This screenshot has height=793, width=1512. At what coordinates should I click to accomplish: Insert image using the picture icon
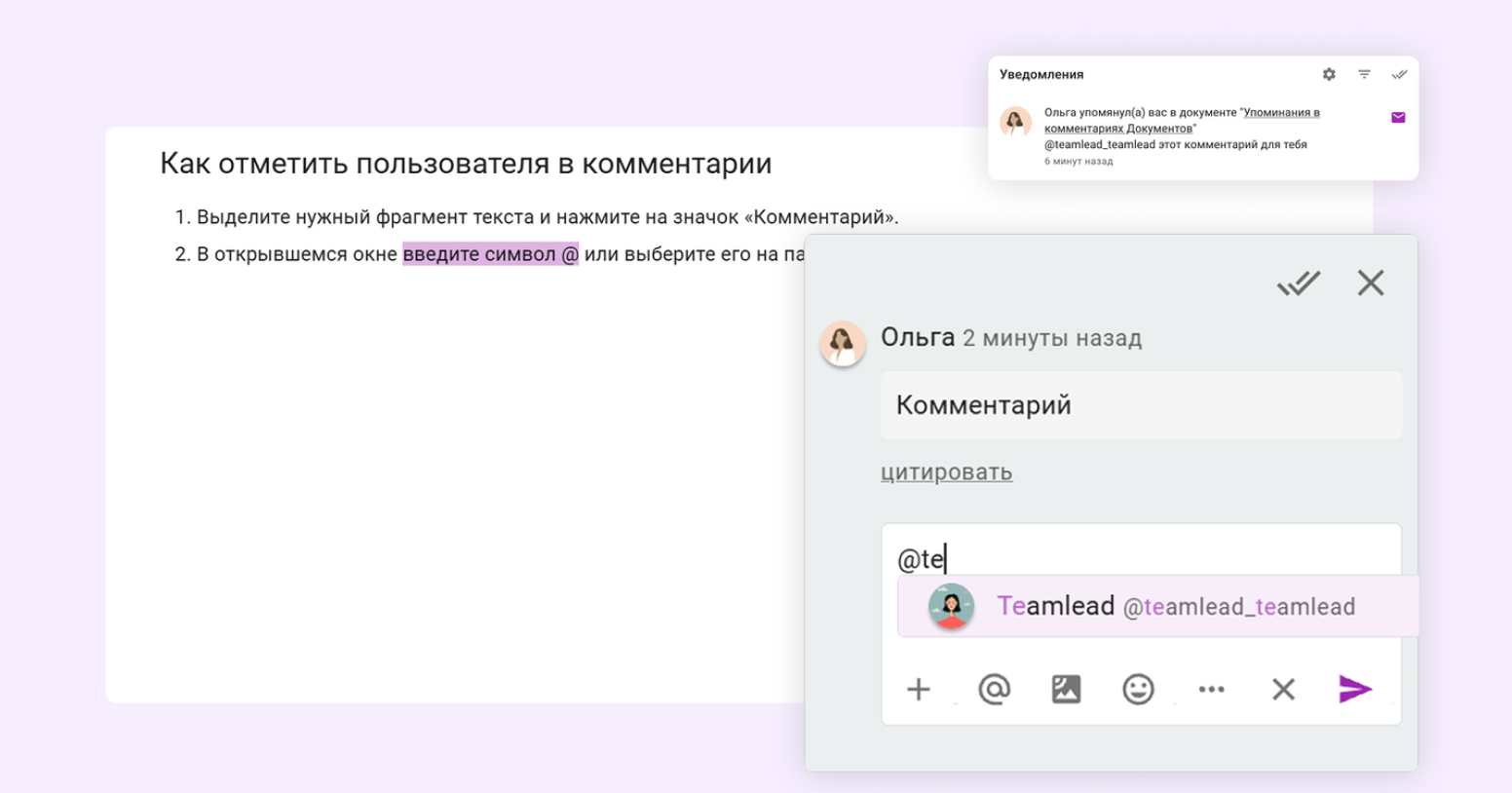pos(1066,690)
